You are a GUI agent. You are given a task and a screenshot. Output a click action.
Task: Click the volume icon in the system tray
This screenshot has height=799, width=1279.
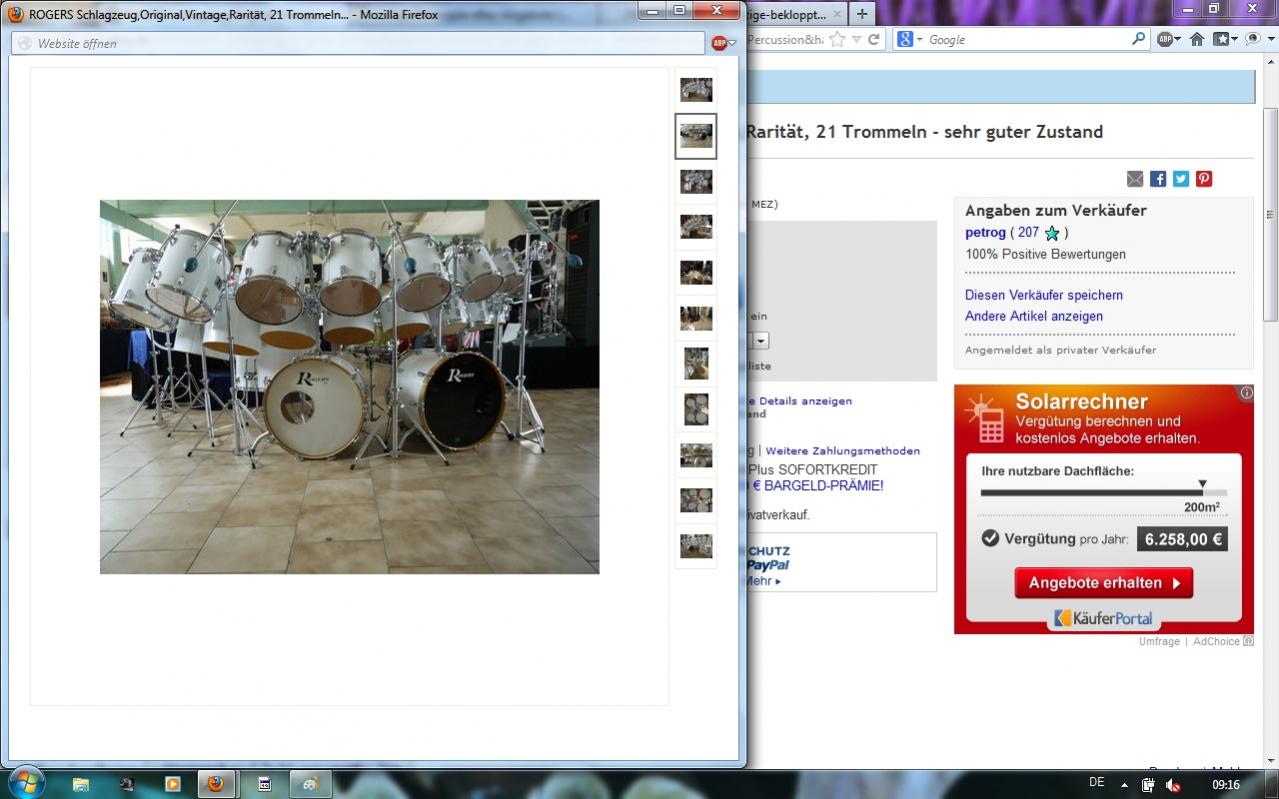1173,785
